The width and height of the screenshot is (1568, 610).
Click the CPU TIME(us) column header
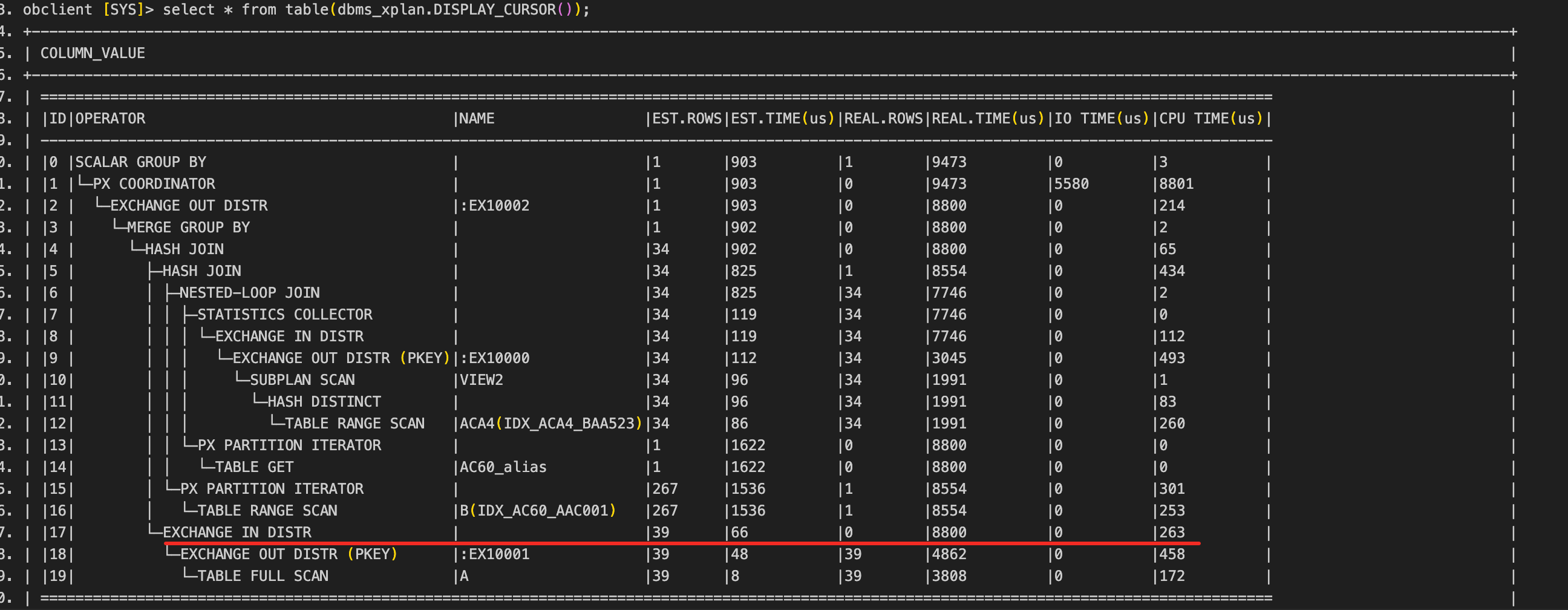pyautogui.click(x=1211, y=119)
